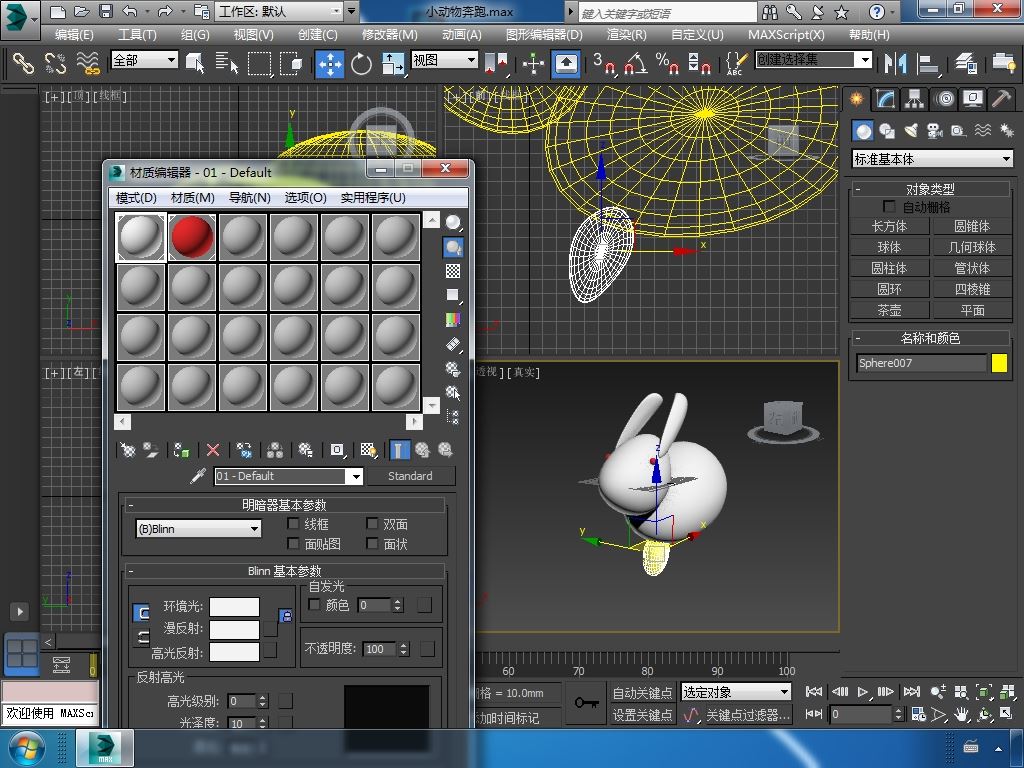
Task: Enable the 线框 wireframe checkbox
Action: (x=294, y=523)
